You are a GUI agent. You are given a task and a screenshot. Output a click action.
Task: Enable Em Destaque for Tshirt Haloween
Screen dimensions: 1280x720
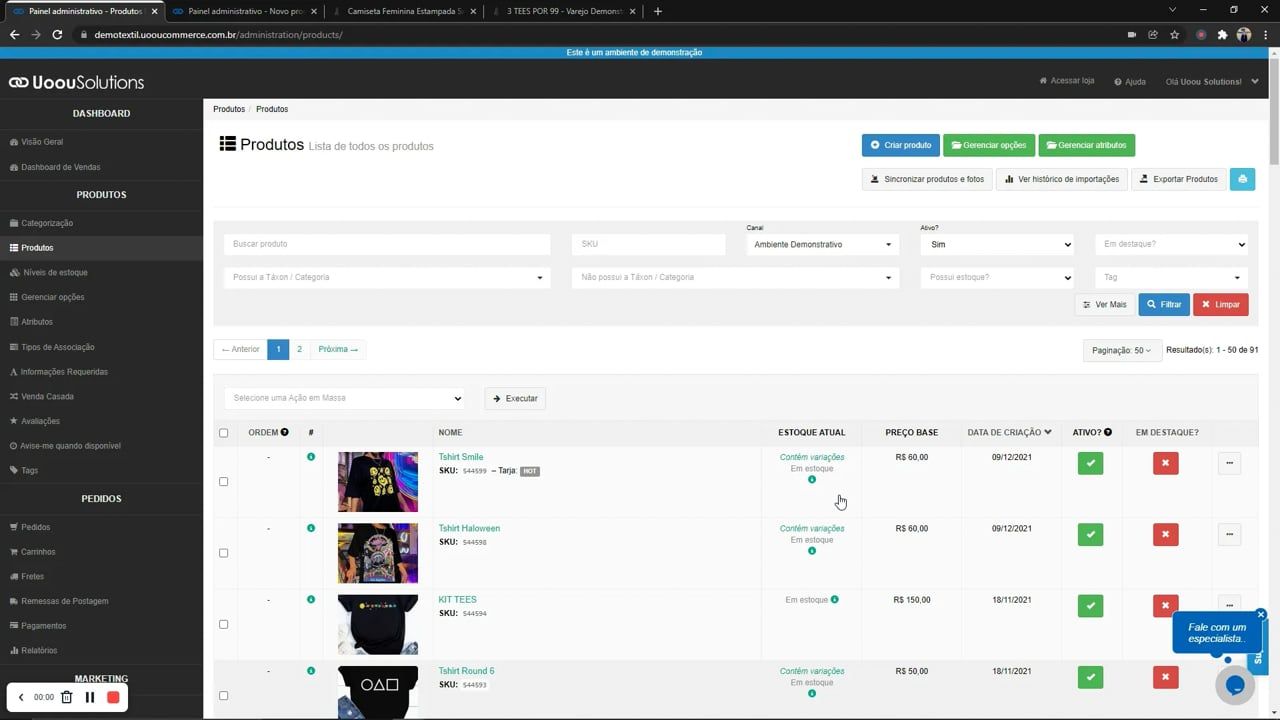[x=1165, y=534]
